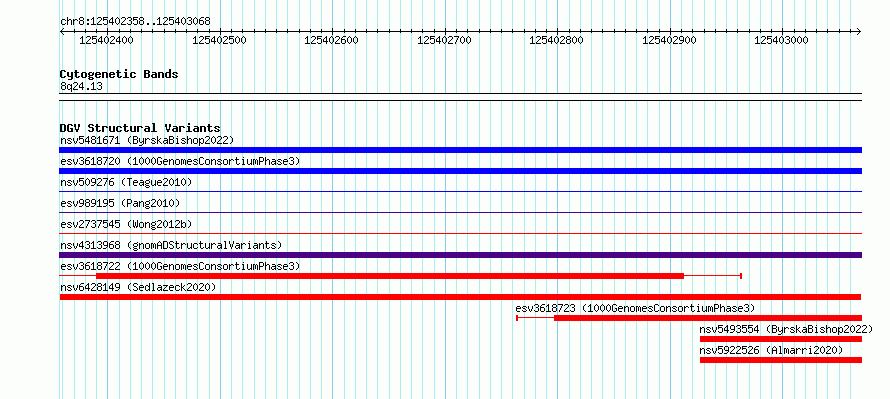The image size is (890, 399).
Task: Click ruler position 125402400
Action: pos(107,40)
